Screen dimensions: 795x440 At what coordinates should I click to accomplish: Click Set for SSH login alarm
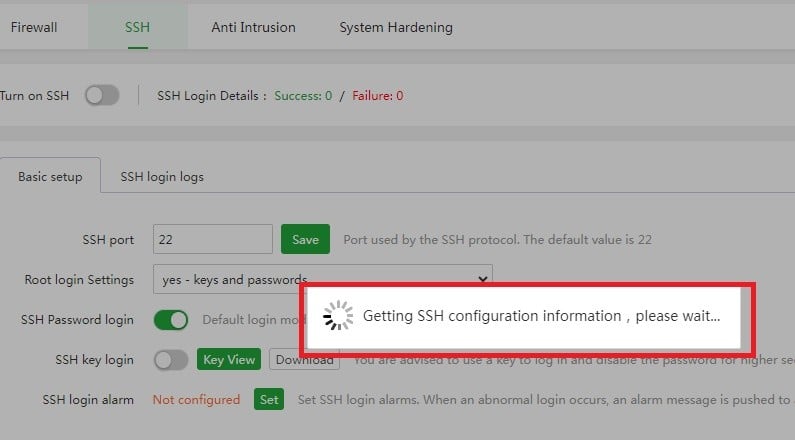(269, 400)
